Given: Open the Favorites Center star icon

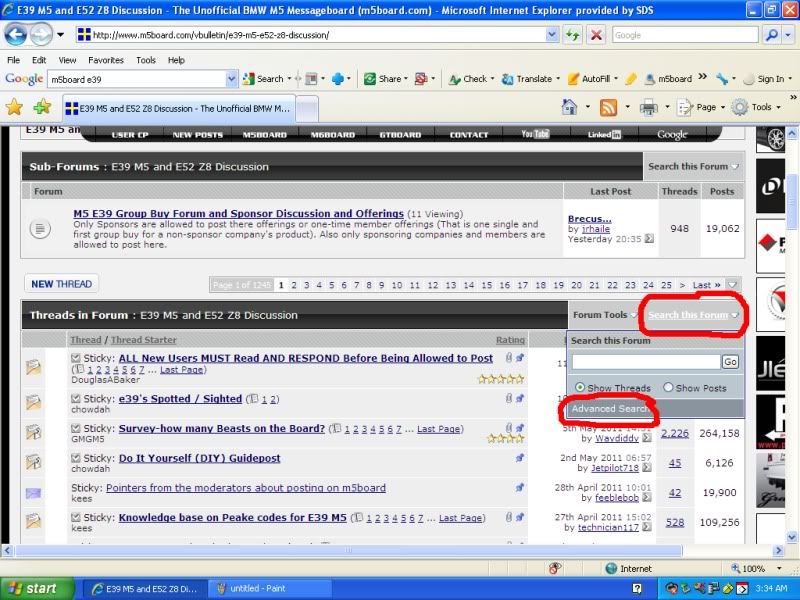Looking at the screenshot, I should [x=14, y=107].
